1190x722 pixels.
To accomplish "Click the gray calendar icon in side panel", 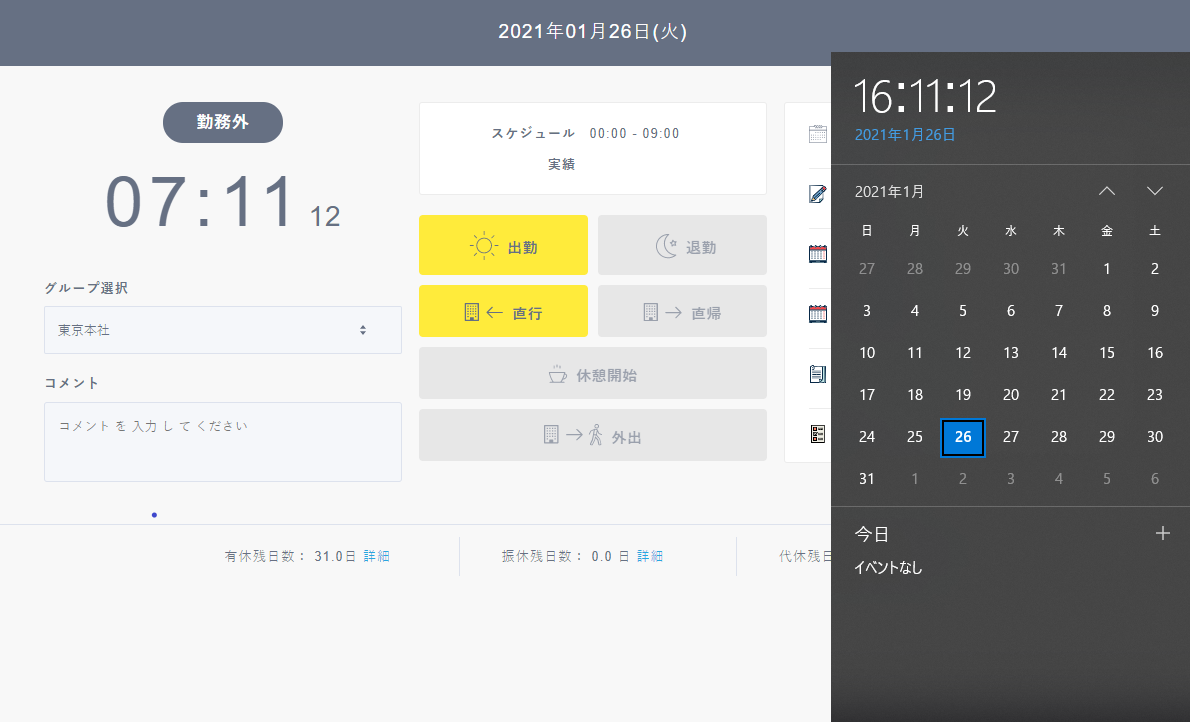I will click(817, 134).
